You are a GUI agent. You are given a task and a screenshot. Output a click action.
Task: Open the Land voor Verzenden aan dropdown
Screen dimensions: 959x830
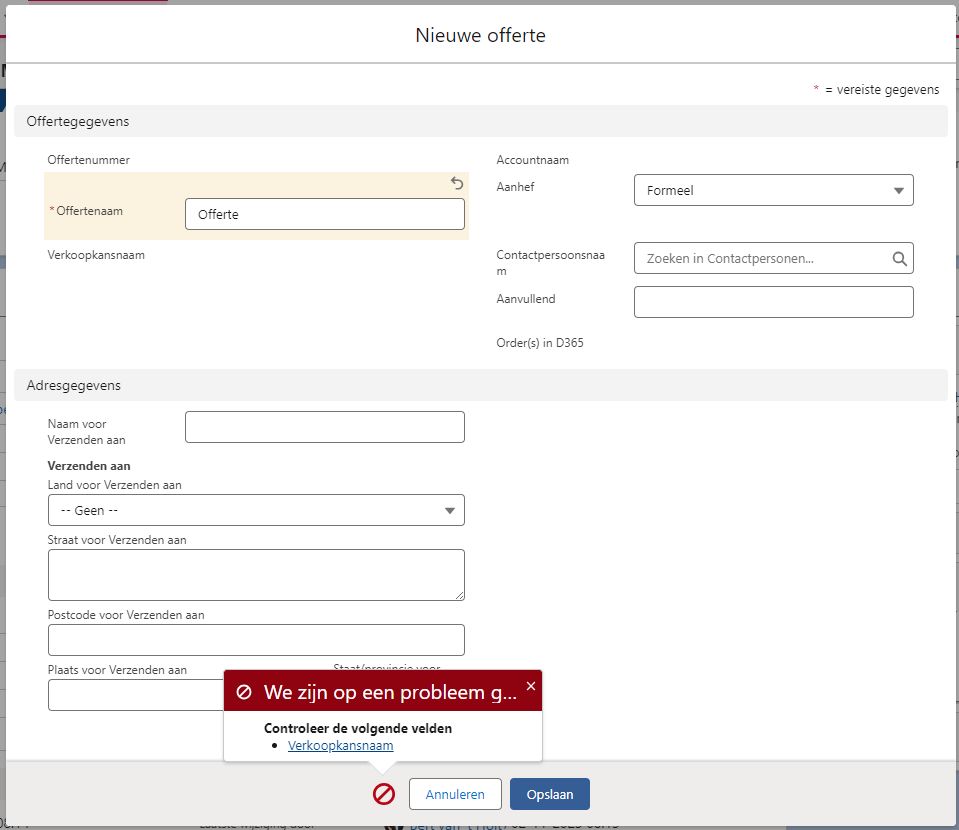[x=256, y=510]
